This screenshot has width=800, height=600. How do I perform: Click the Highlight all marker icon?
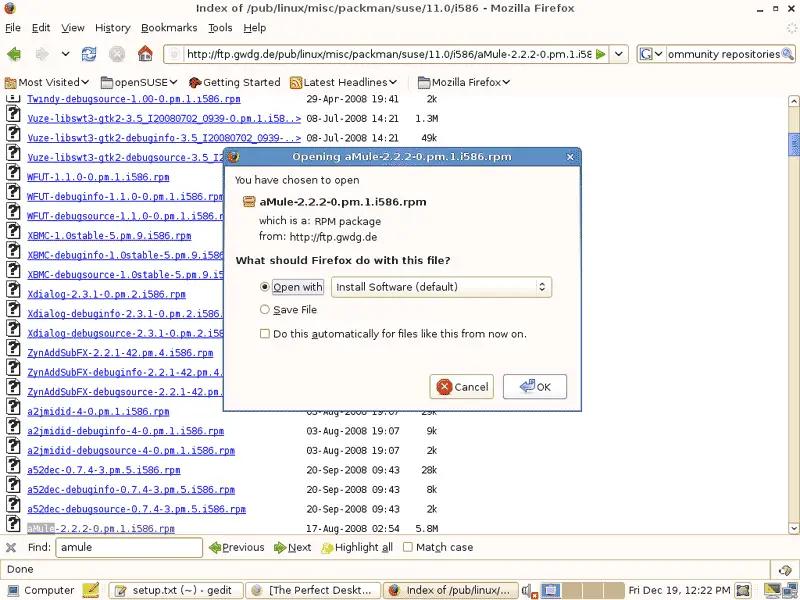(x=327, y=547)
